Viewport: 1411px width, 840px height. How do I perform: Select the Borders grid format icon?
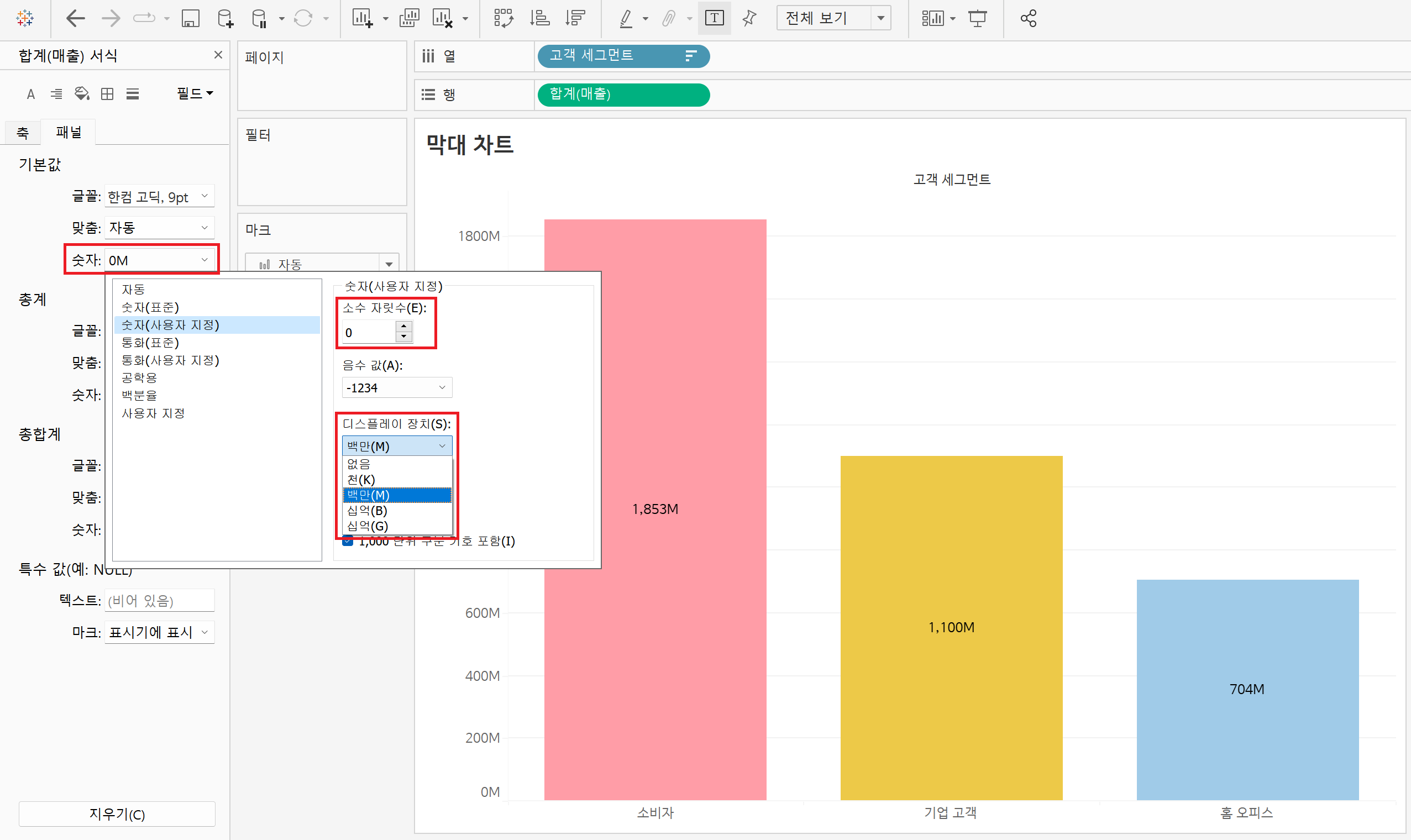pyautogui.click(x=107, y=93)
